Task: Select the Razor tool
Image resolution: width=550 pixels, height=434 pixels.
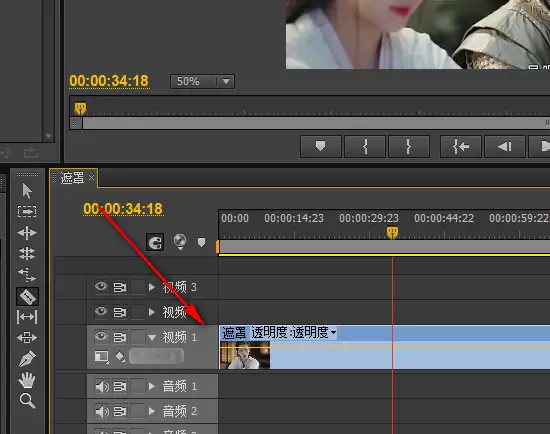Action: coord(27,296)
